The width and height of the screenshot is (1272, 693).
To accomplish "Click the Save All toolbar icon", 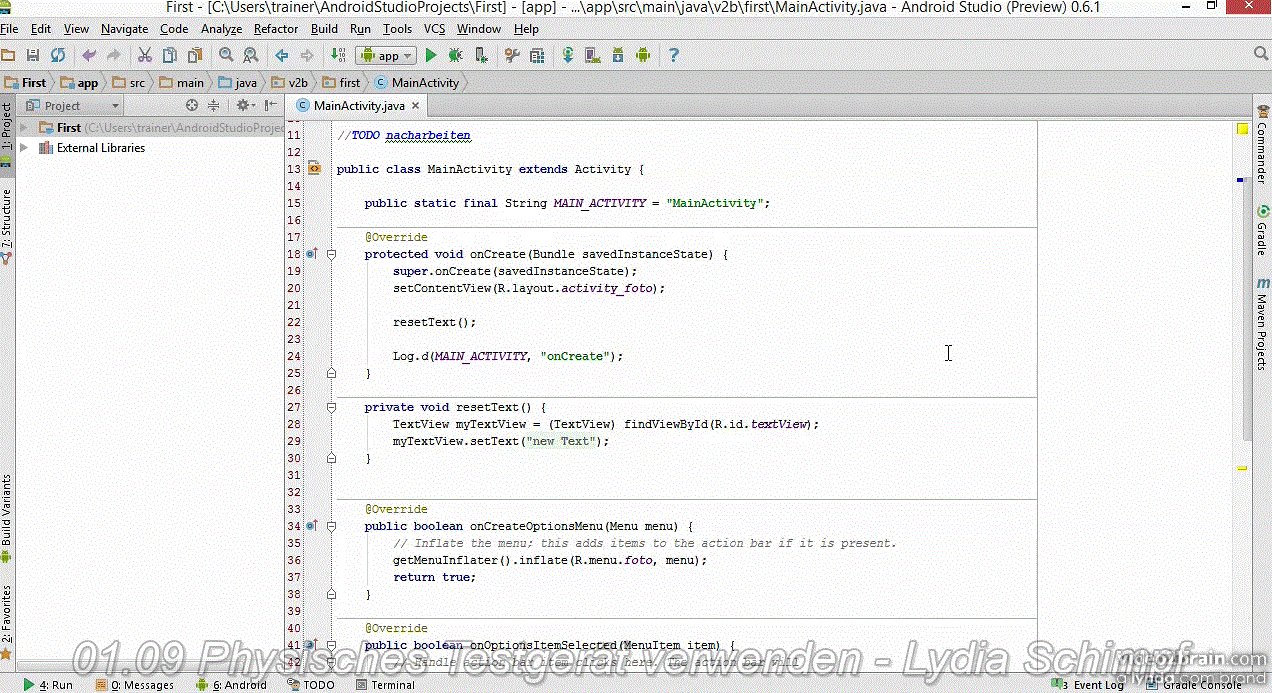I will (x=33, y=55).
